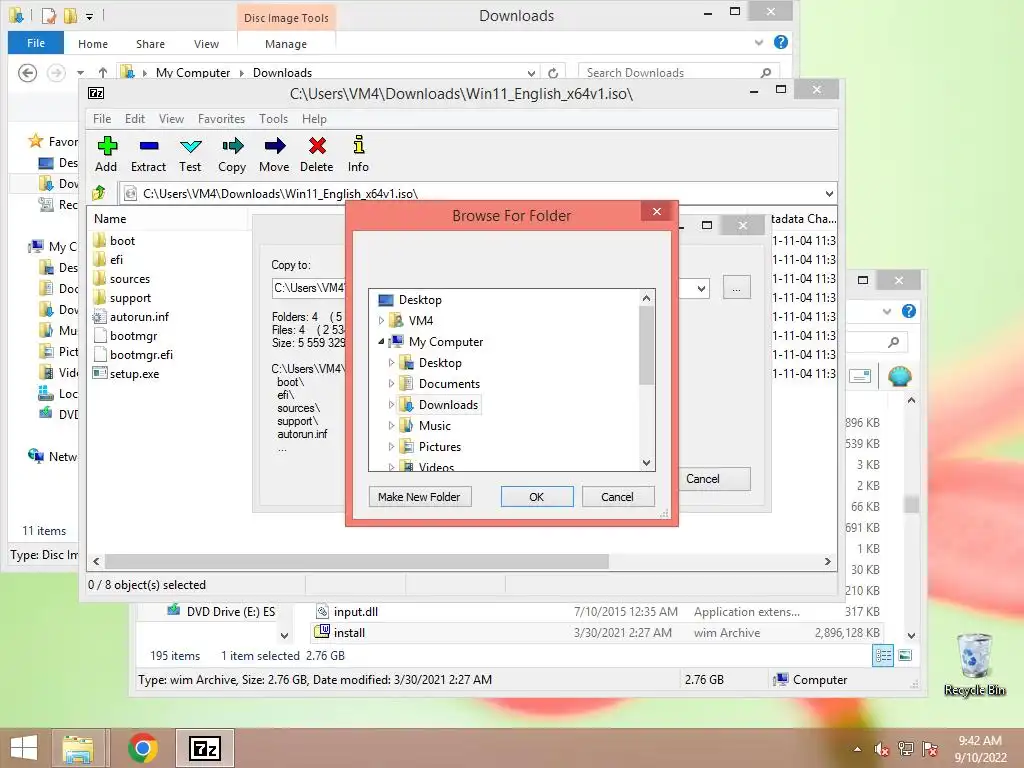1024x768 pixels.
Task: Click the File tab in Downloads Explorer
Action: point(36,43)
